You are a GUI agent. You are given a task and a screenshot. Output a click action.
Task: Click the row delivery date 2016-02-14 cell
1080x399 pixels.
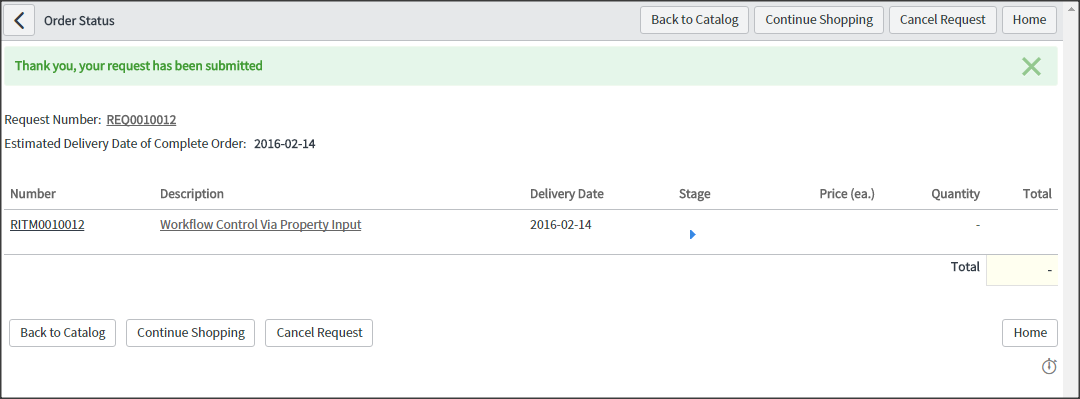pyautogui.click(x=561, y=225)
